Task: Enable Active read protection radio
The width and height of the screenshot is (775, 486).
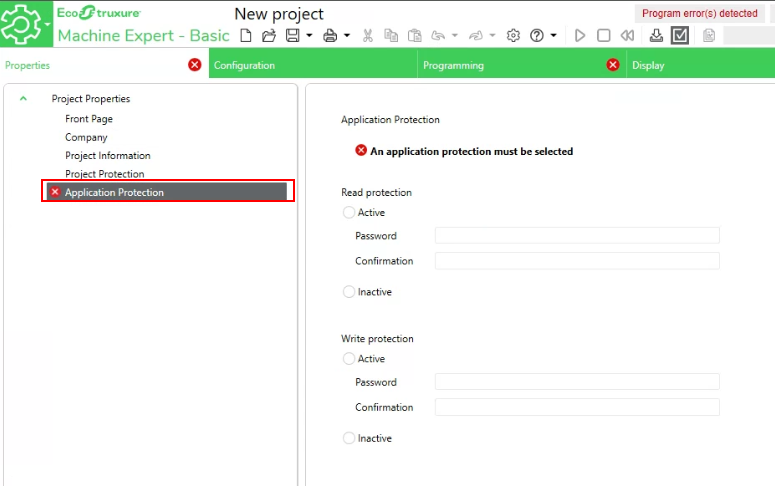Action: pyautogui.click(x=349, y=213)
